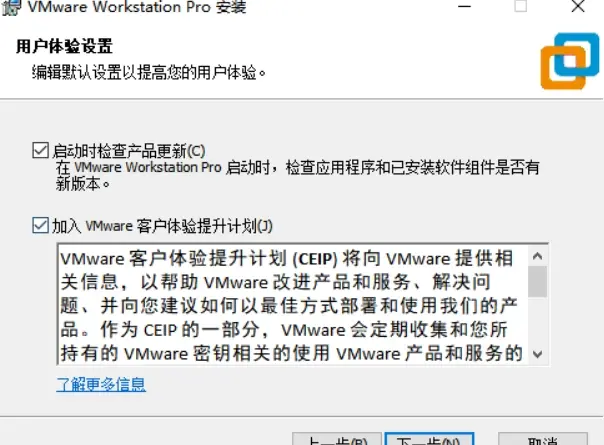Proceed with the 下一步(N) button
604x445 pixels.
point(430,439)
